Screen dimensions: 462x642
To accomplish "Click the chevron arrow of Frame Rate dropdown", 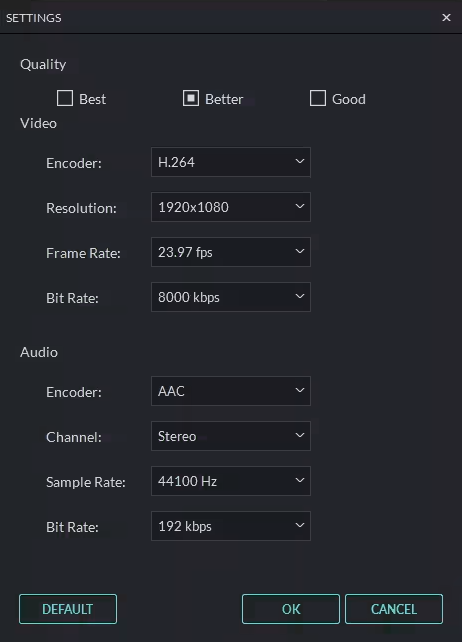I will [300, 251].
